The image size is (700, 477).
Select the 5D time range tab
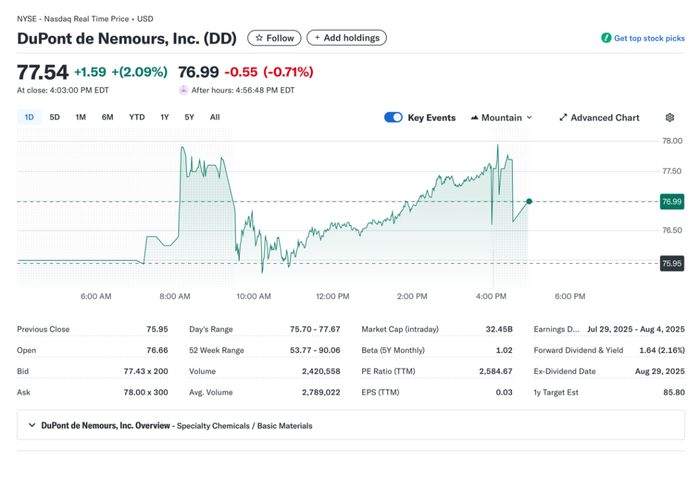[54, 117]
